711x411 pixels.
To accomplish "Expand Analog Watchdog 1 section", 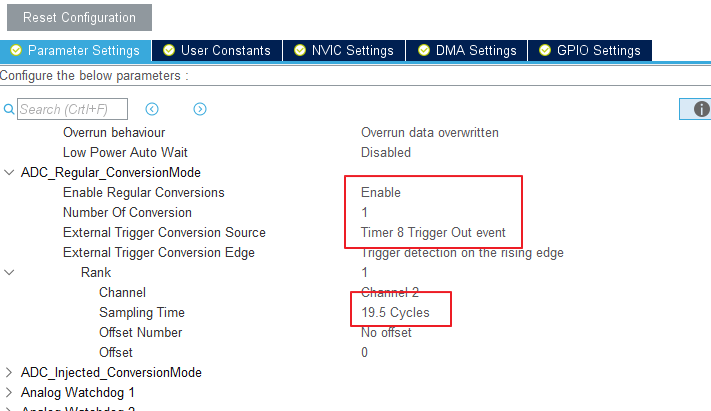I will (x=9, y=392).
